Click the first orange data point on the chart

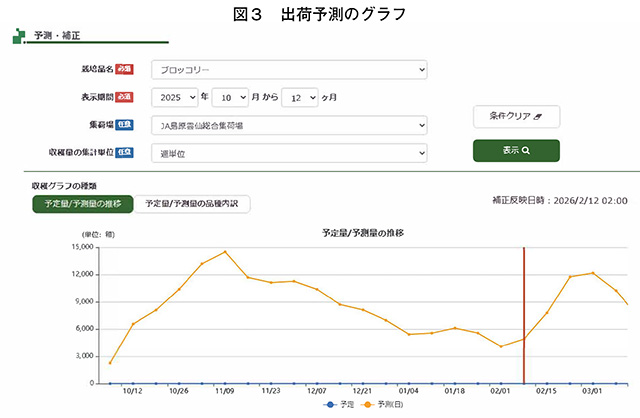point(110,362)
